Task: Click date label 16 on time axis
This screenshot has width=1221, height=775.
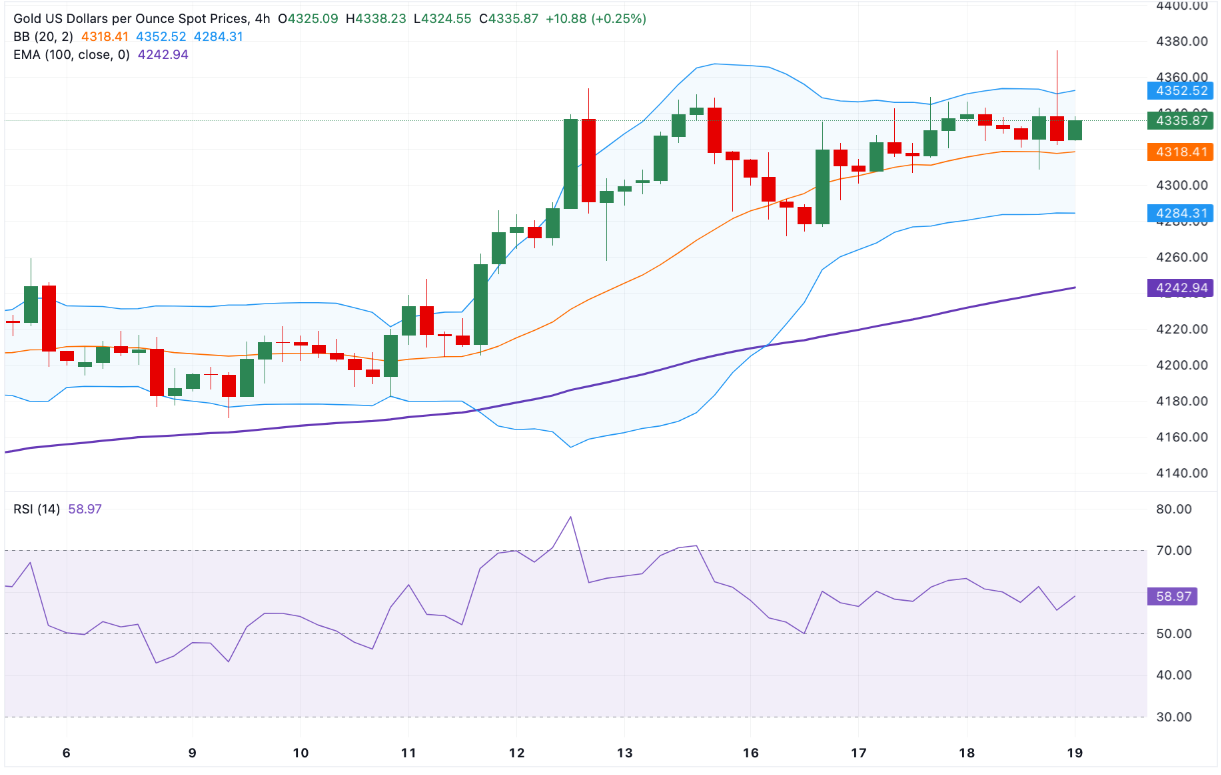Action: (x=750, y=753)
